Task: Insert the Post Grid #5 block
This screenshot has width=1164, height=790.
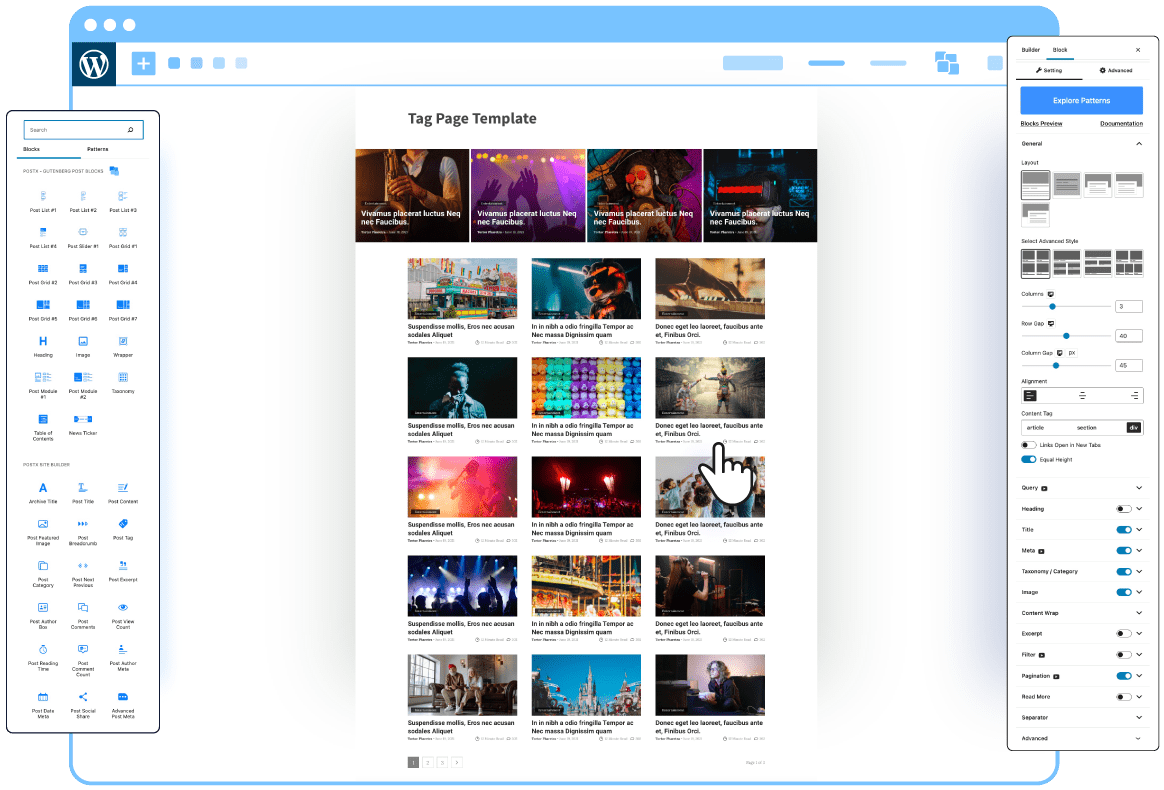Action: click(43, 310)
